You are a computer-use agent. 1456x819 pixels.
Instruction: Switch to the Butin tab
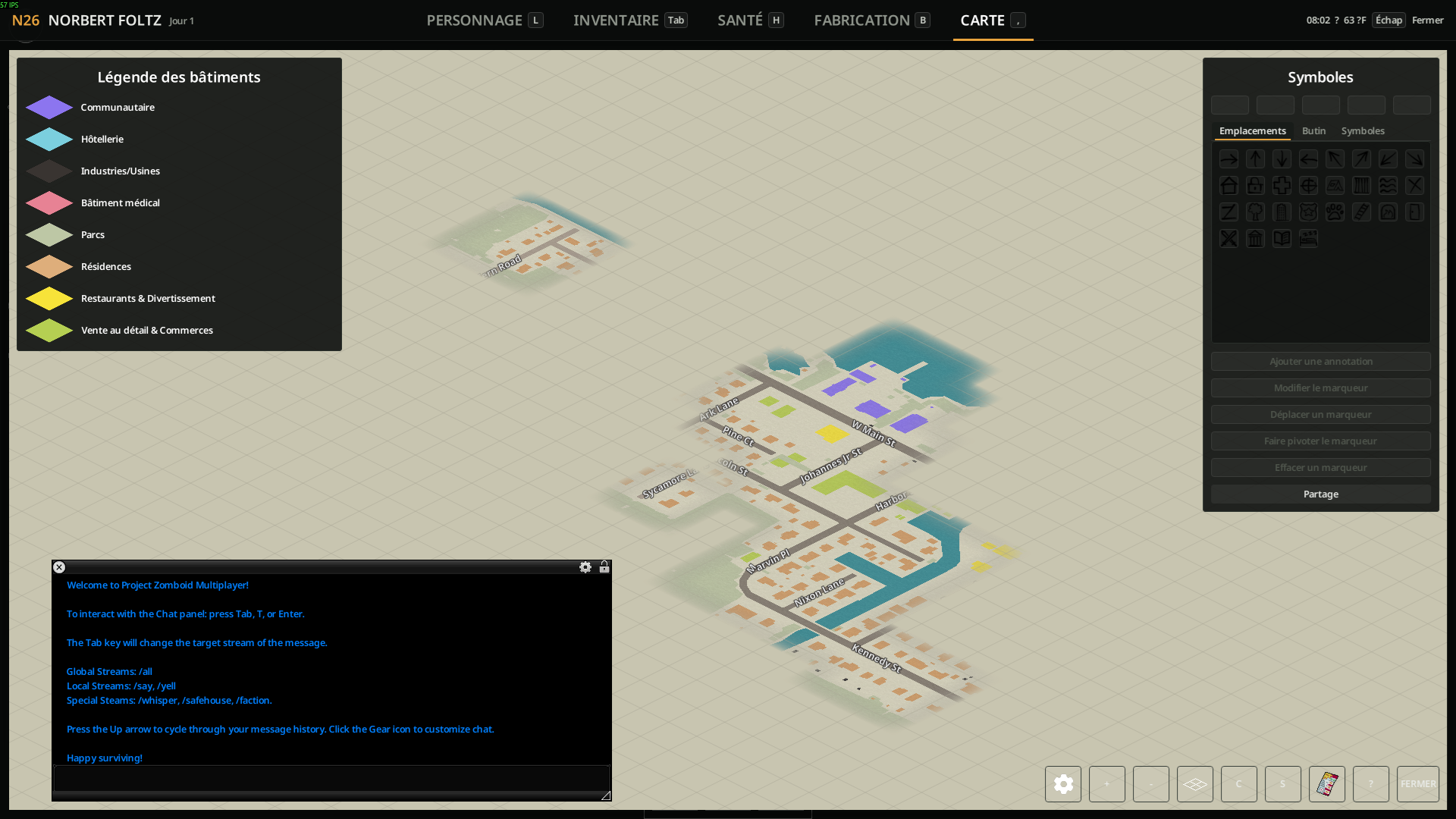point(1314,130)
